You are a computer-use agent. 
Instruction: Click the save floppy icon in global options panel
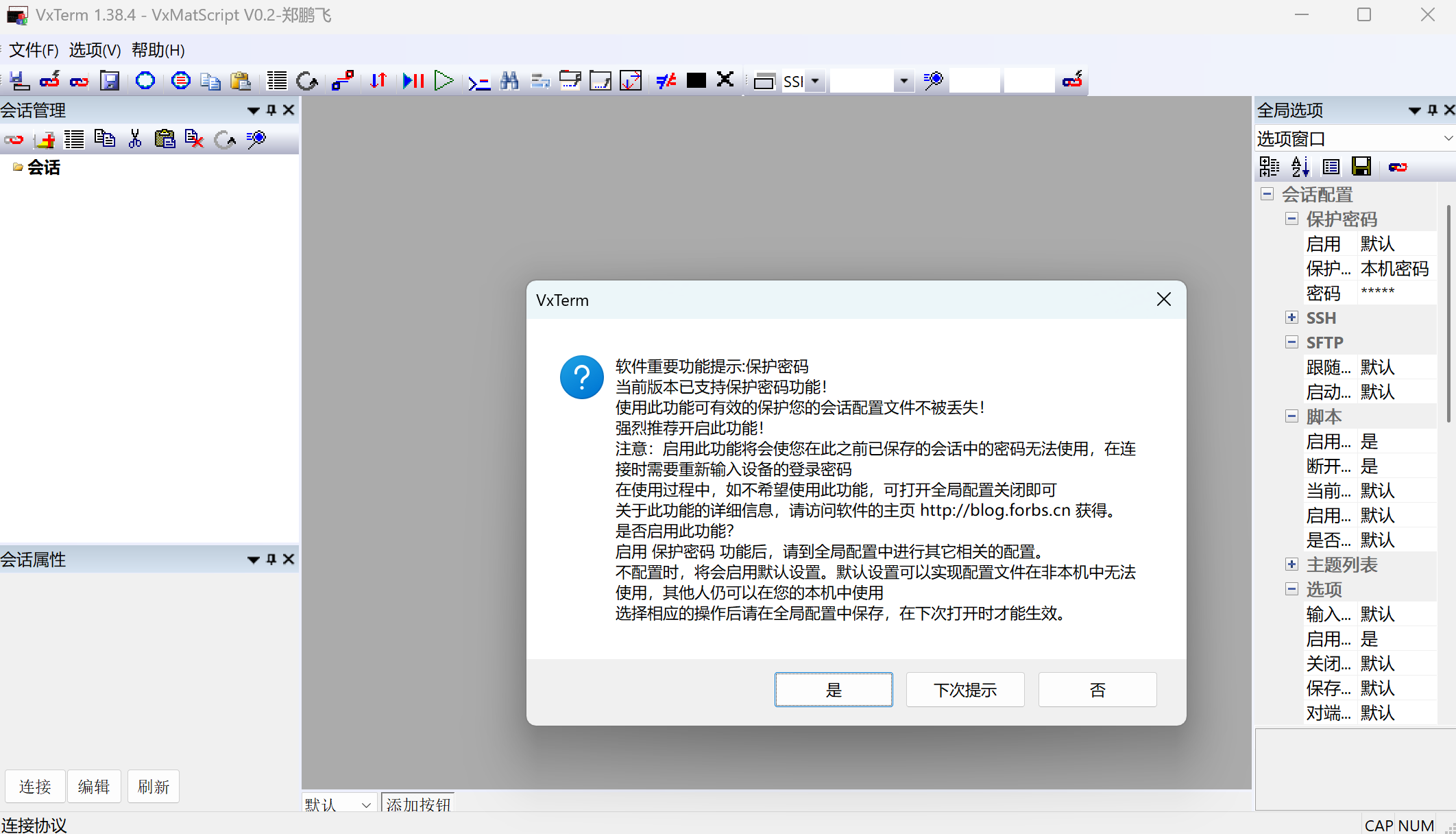pyautogui.click(x=1361, y=167)
